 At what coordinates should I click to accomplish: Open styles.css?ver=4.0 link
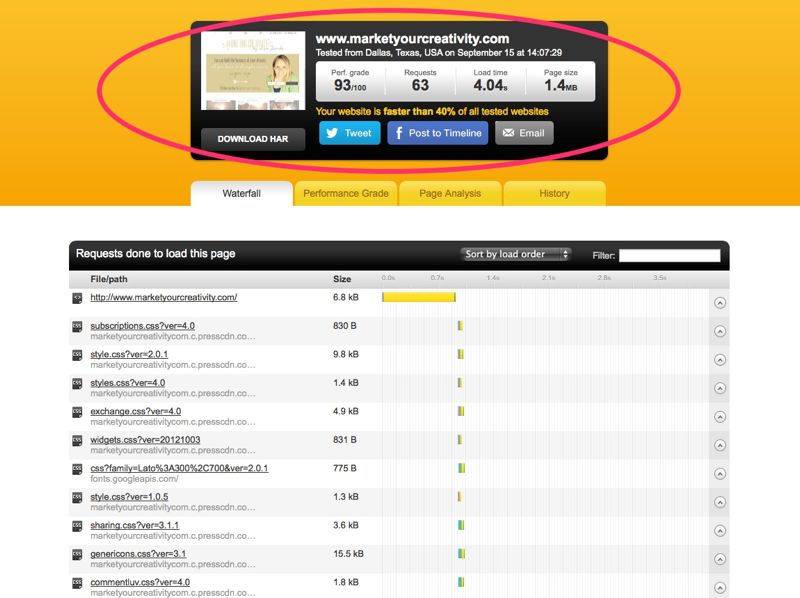[x=128, y=383]
